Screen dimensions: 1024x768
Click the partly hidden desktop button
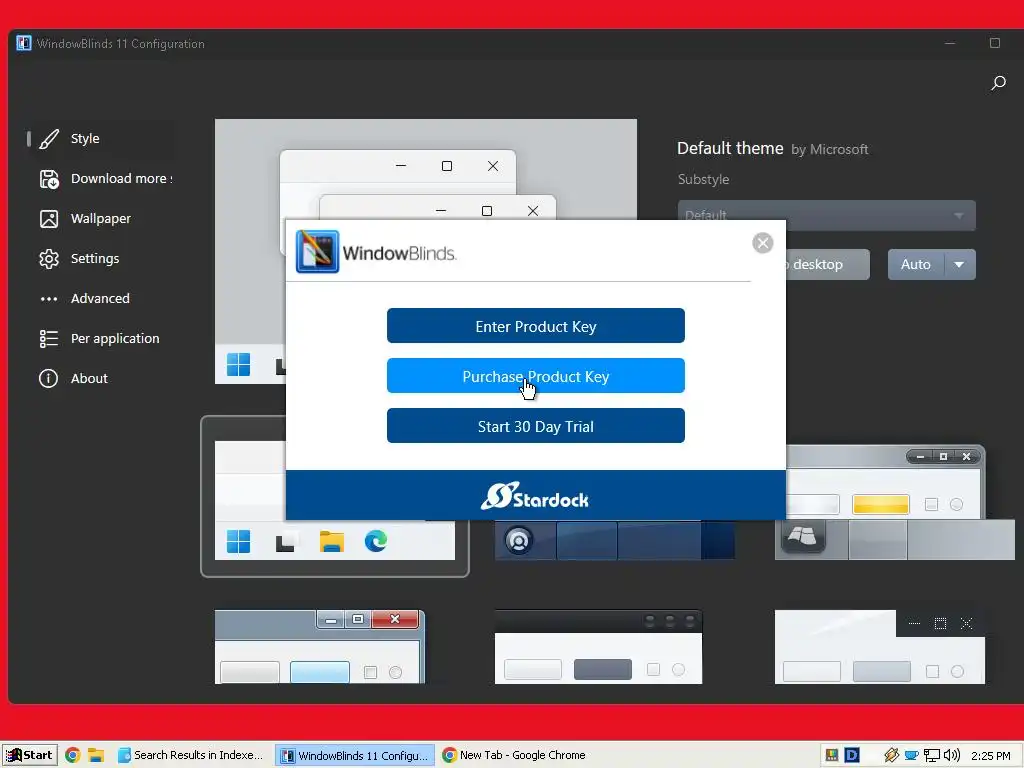point(827,264)
